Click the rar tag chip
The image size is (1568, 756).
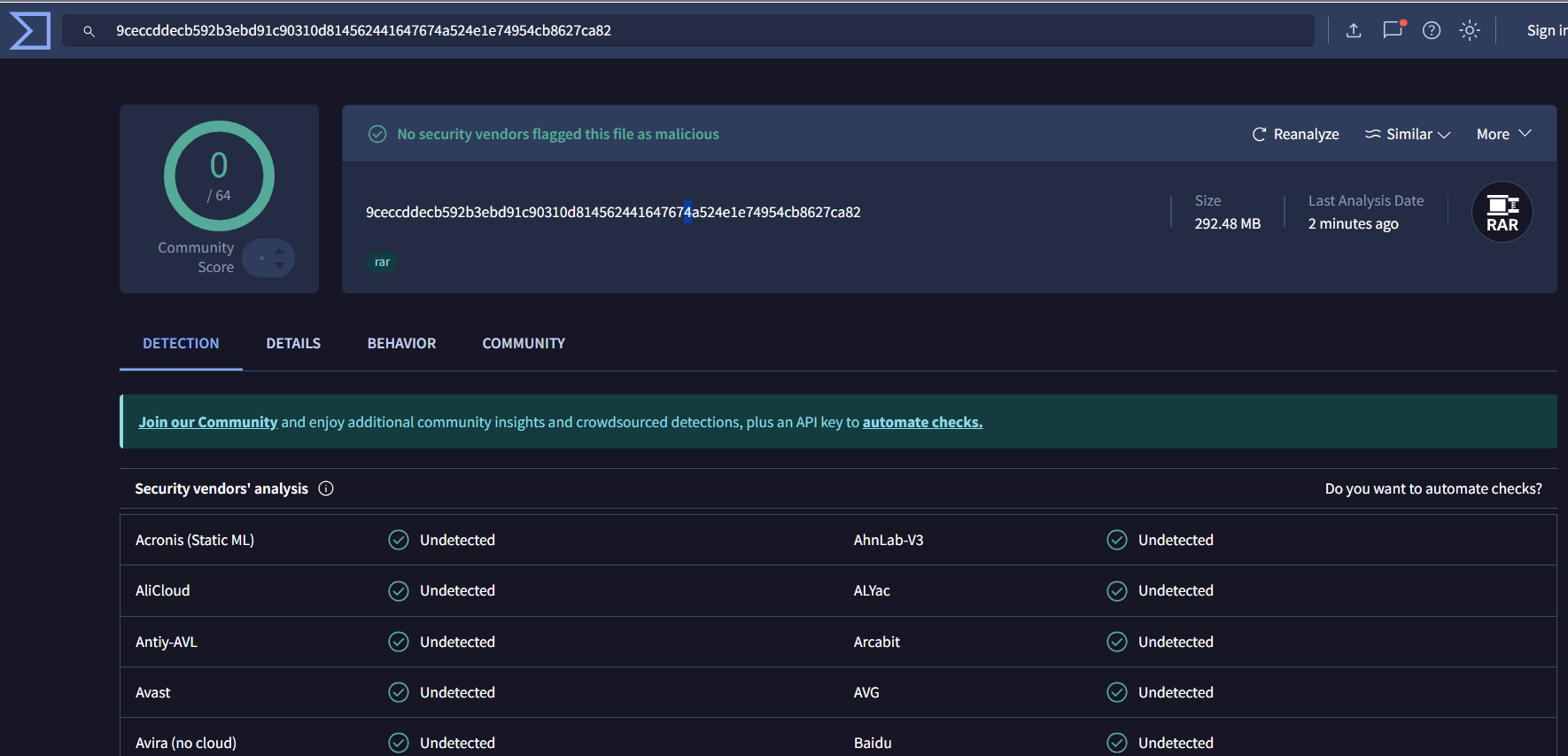coord(382,261)
